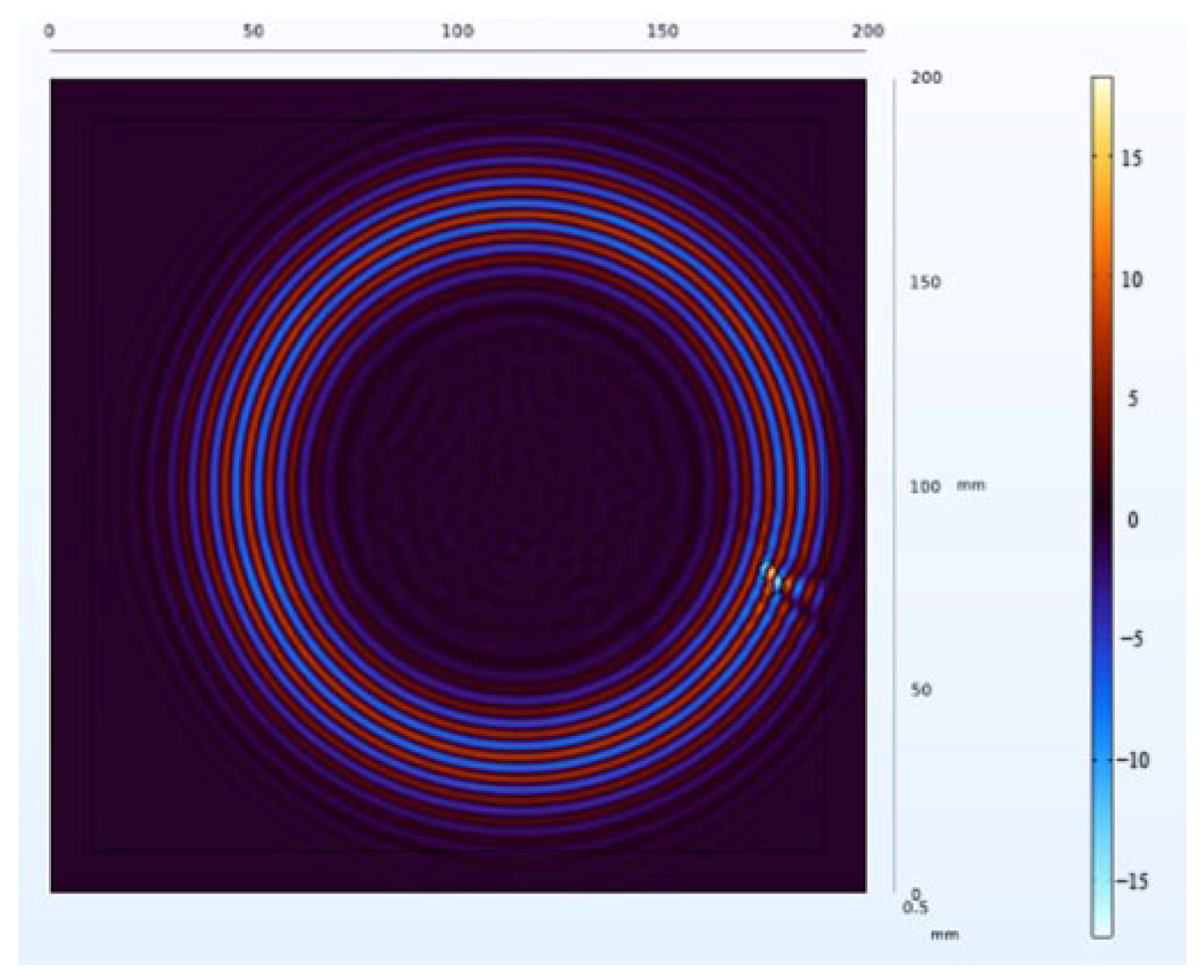This screenshot has height=980, width=1204.
Task: Select the 15 tick label on color legend
Action: pos(1132,158)
